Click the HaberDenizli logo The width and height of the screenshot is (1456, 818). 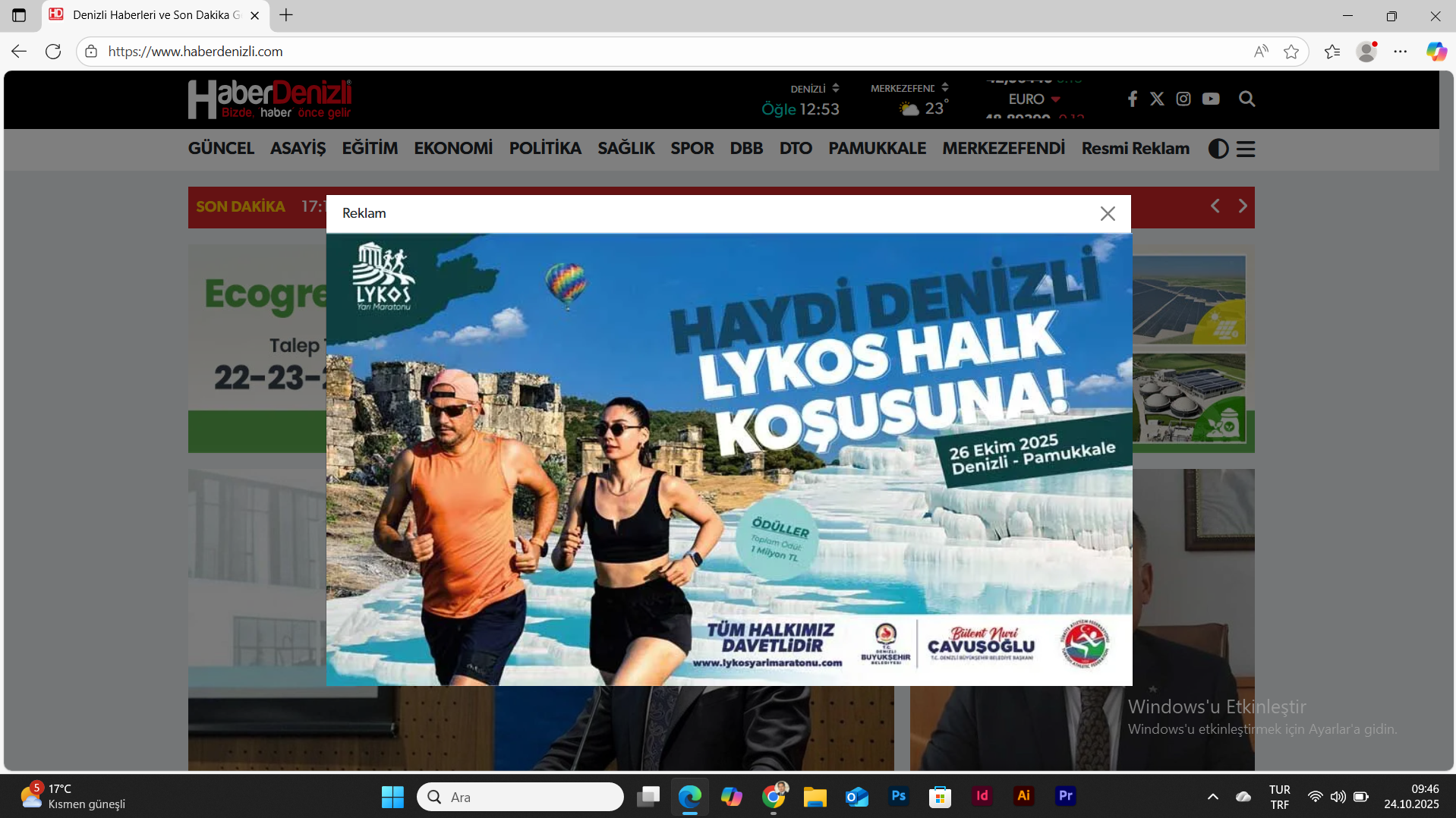click(269, 99)
